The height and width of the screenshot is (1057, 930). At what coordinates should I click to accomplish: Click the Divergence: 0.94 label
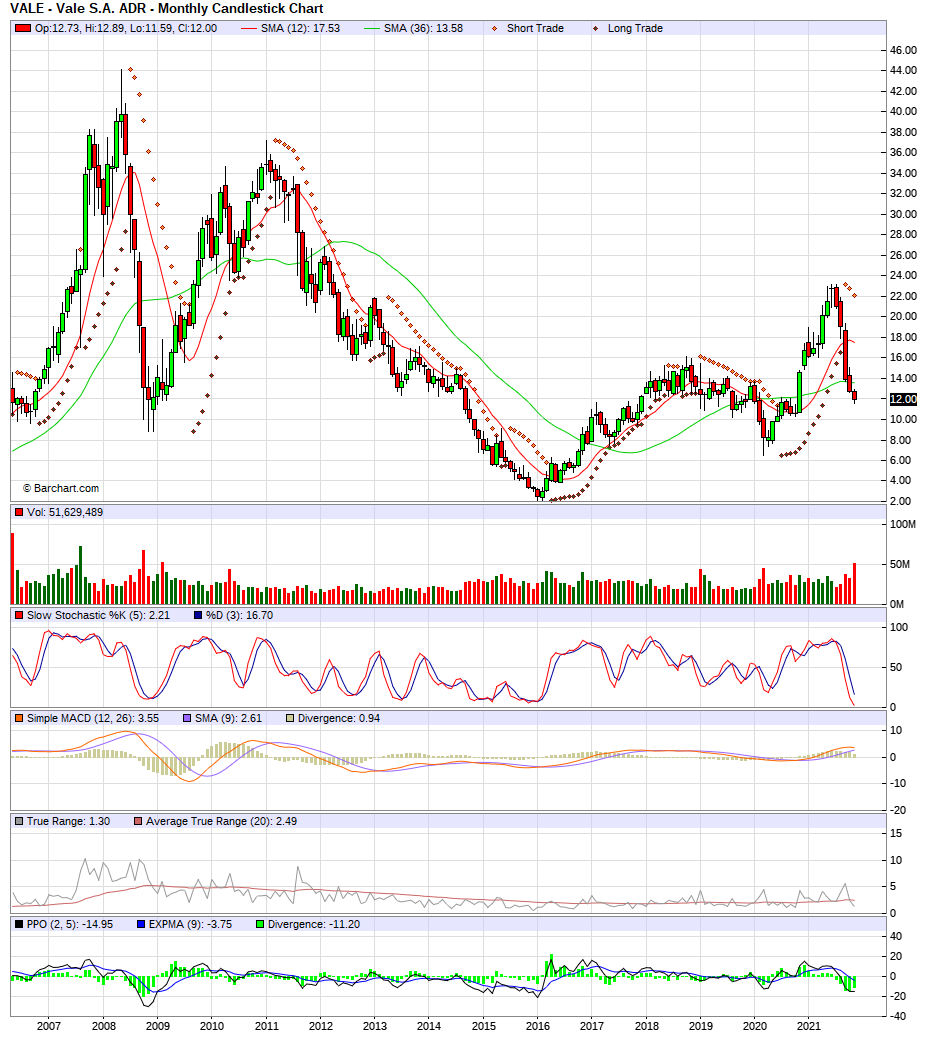tap(339, 719)
